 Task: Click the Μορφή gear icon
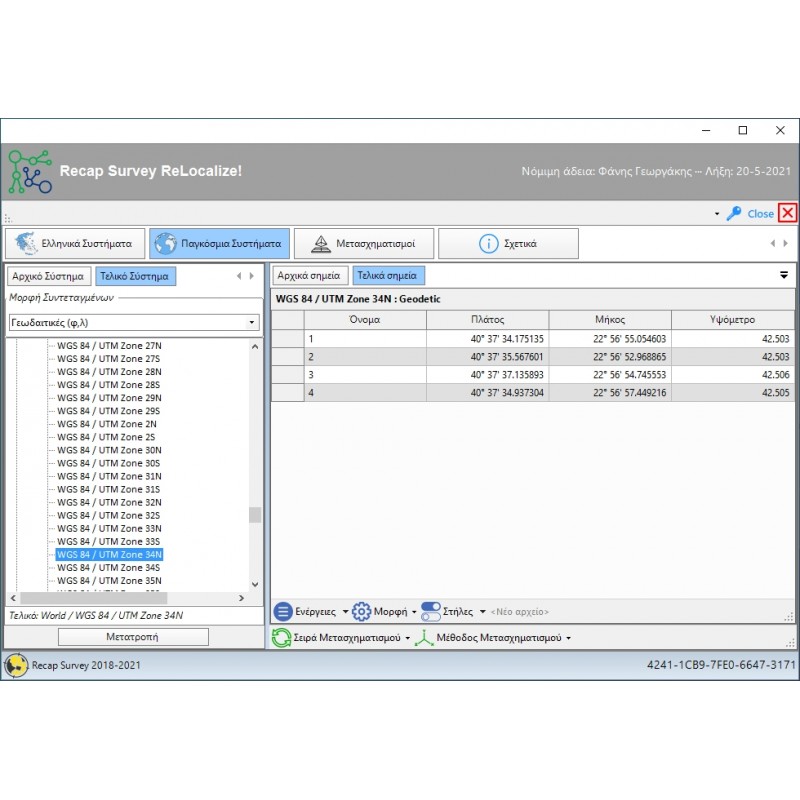(x=361, y=611)
